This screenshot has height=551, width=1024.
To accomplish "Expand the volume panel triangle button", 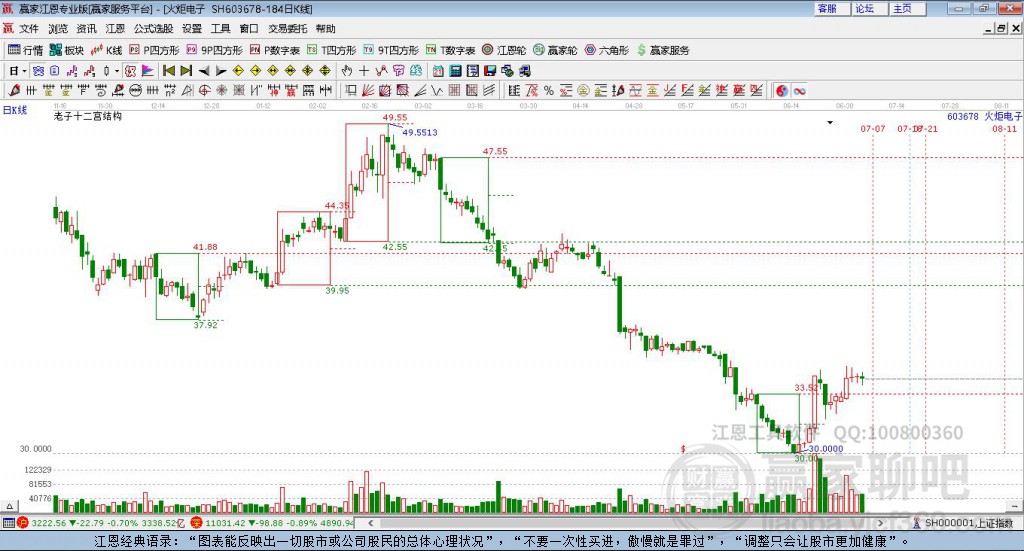I will click(10, 506).
